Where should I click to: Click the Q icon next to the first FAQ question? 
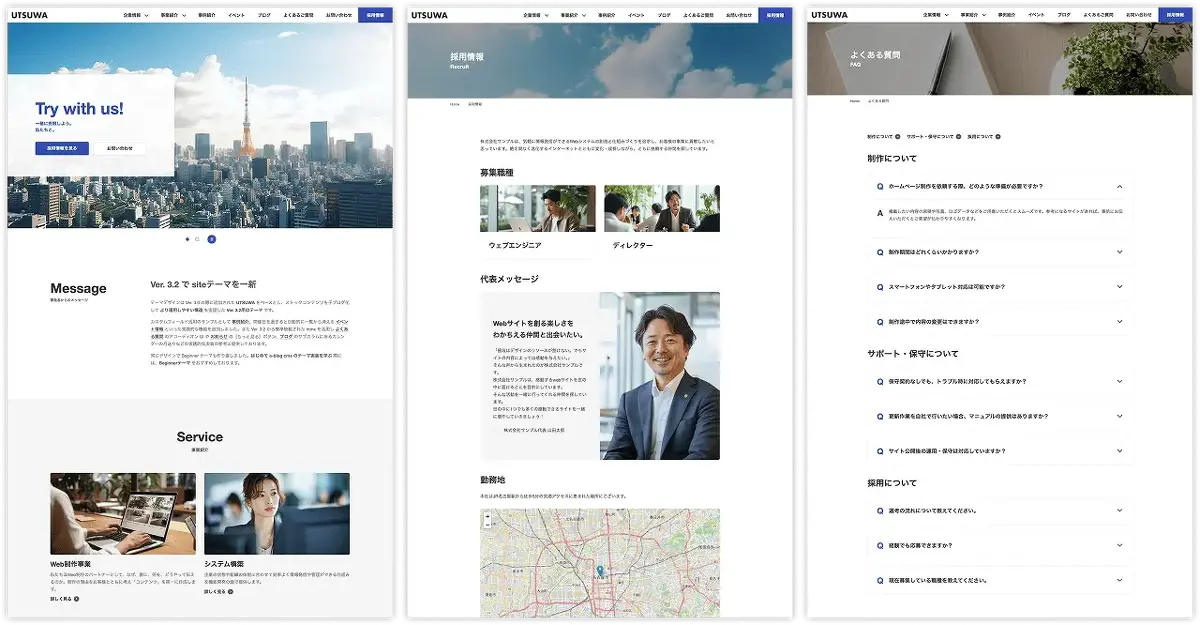point(879,185)
